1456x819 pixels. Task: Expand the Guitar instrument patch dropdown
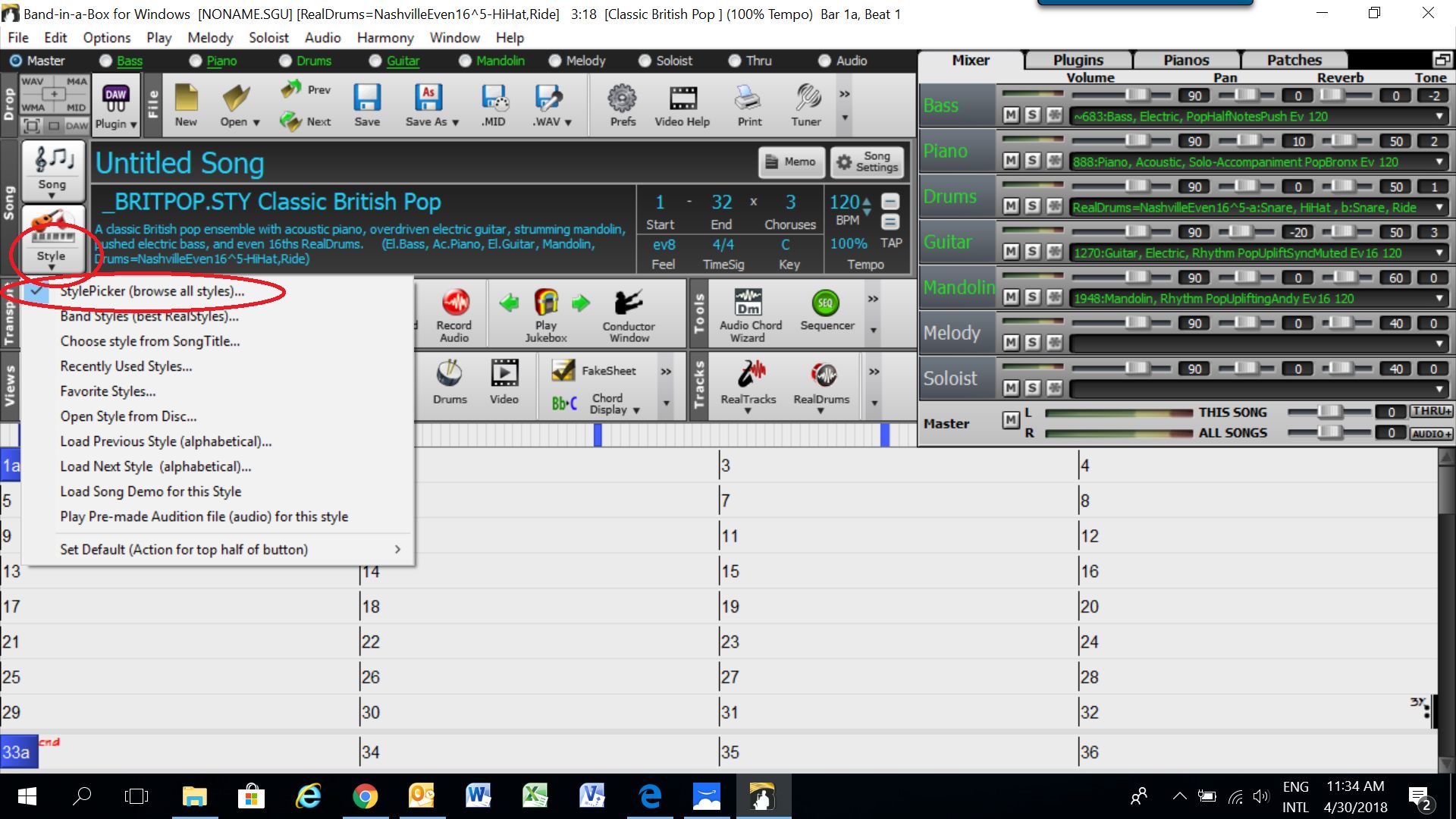(x=1439, y=253)
